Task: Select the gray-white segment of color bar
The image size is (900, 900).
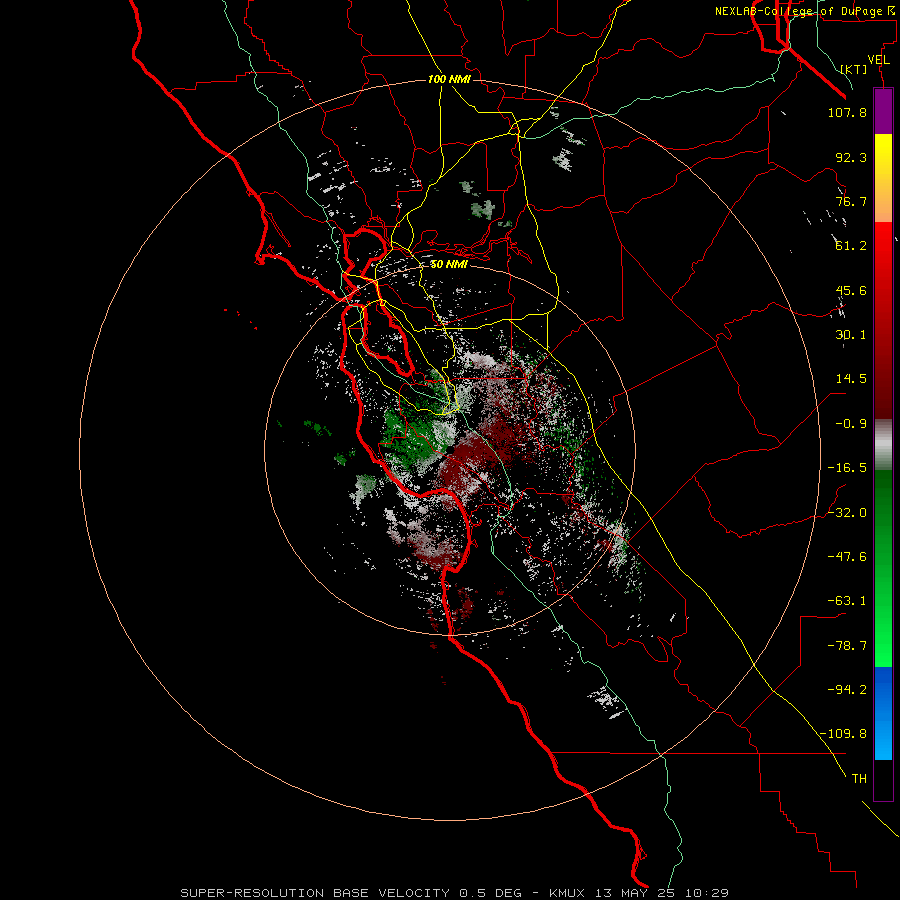Action: click(883, 445)
